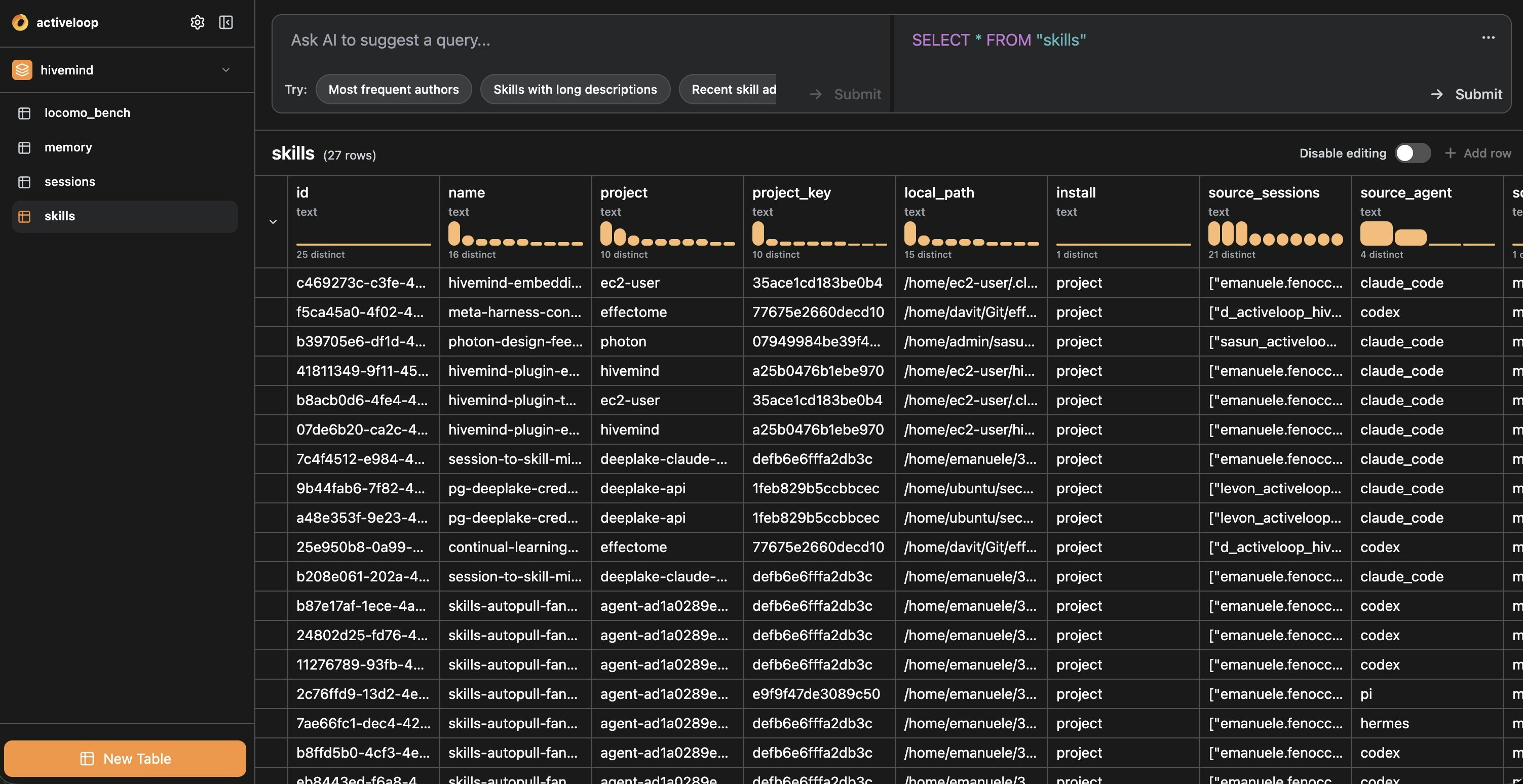Try the Most frequent authors suggestion

click(x=394, y=89)
